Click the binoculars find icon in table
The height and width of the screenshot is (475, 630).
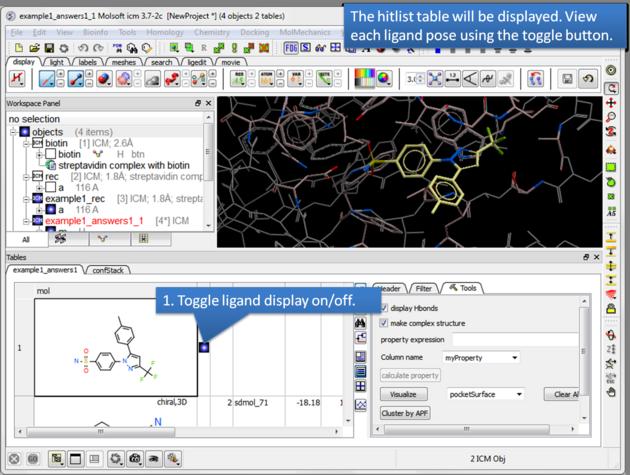(x=361, y=323)
